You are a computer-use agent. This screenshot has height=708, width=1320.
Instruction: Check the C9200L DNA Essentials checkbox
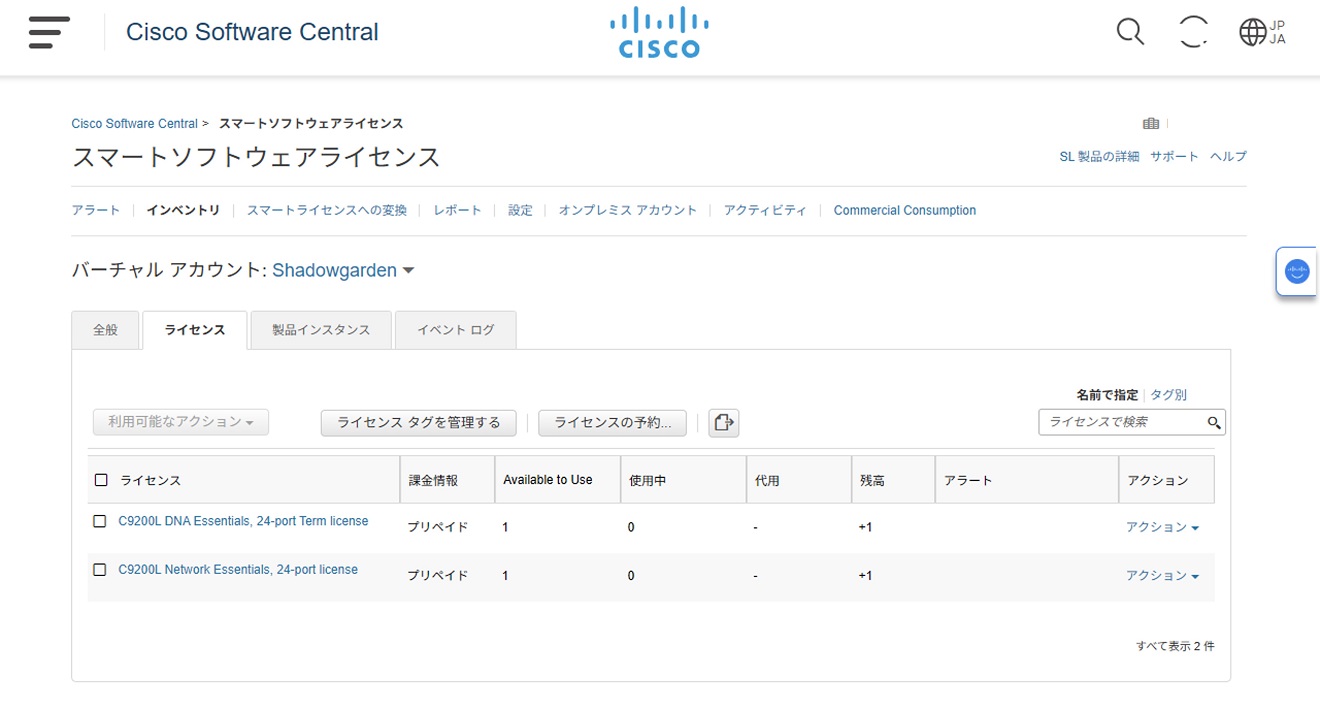(99, 521)
